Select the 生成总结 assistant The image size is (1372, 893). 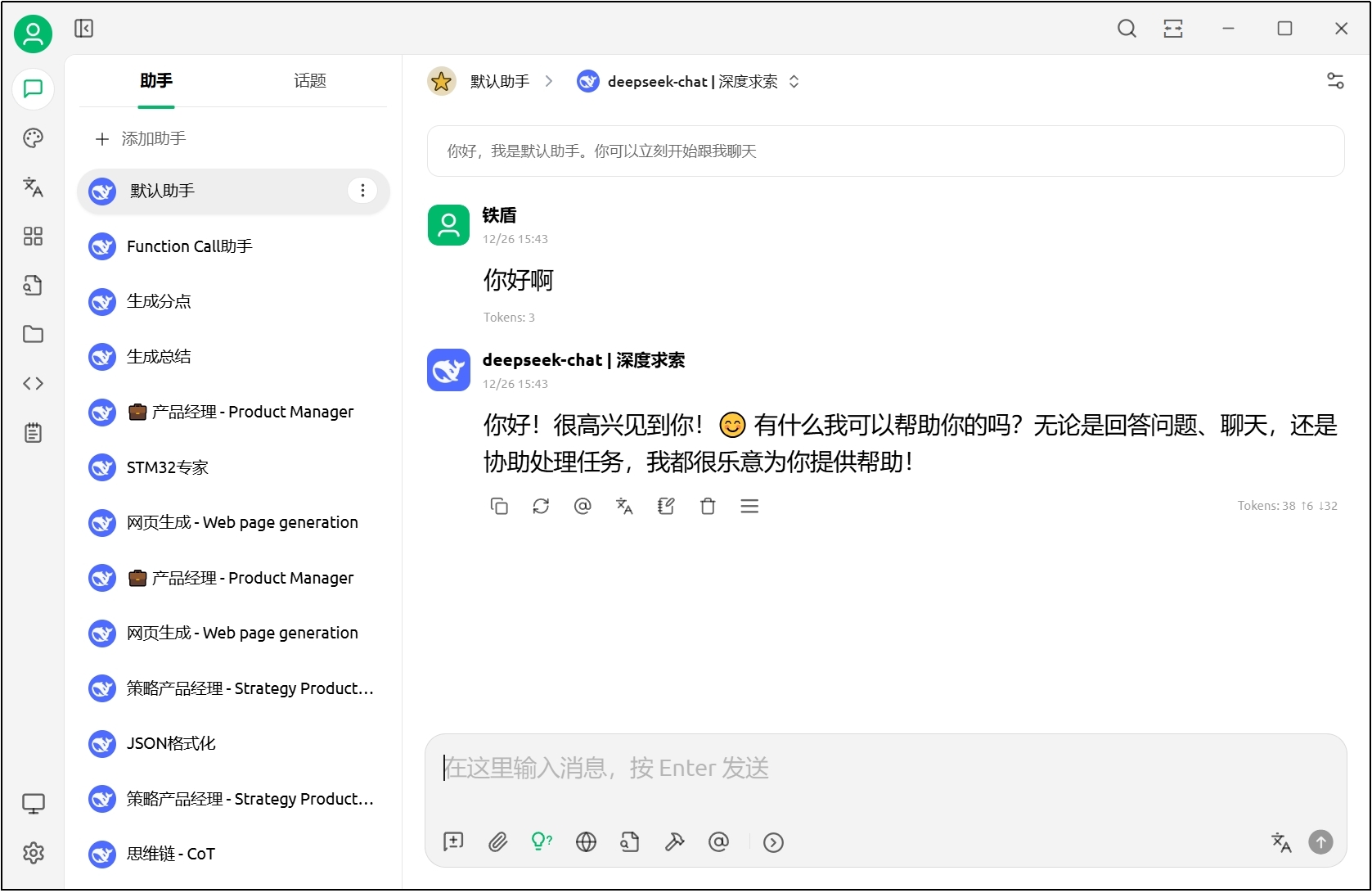(x=233, y=357)
